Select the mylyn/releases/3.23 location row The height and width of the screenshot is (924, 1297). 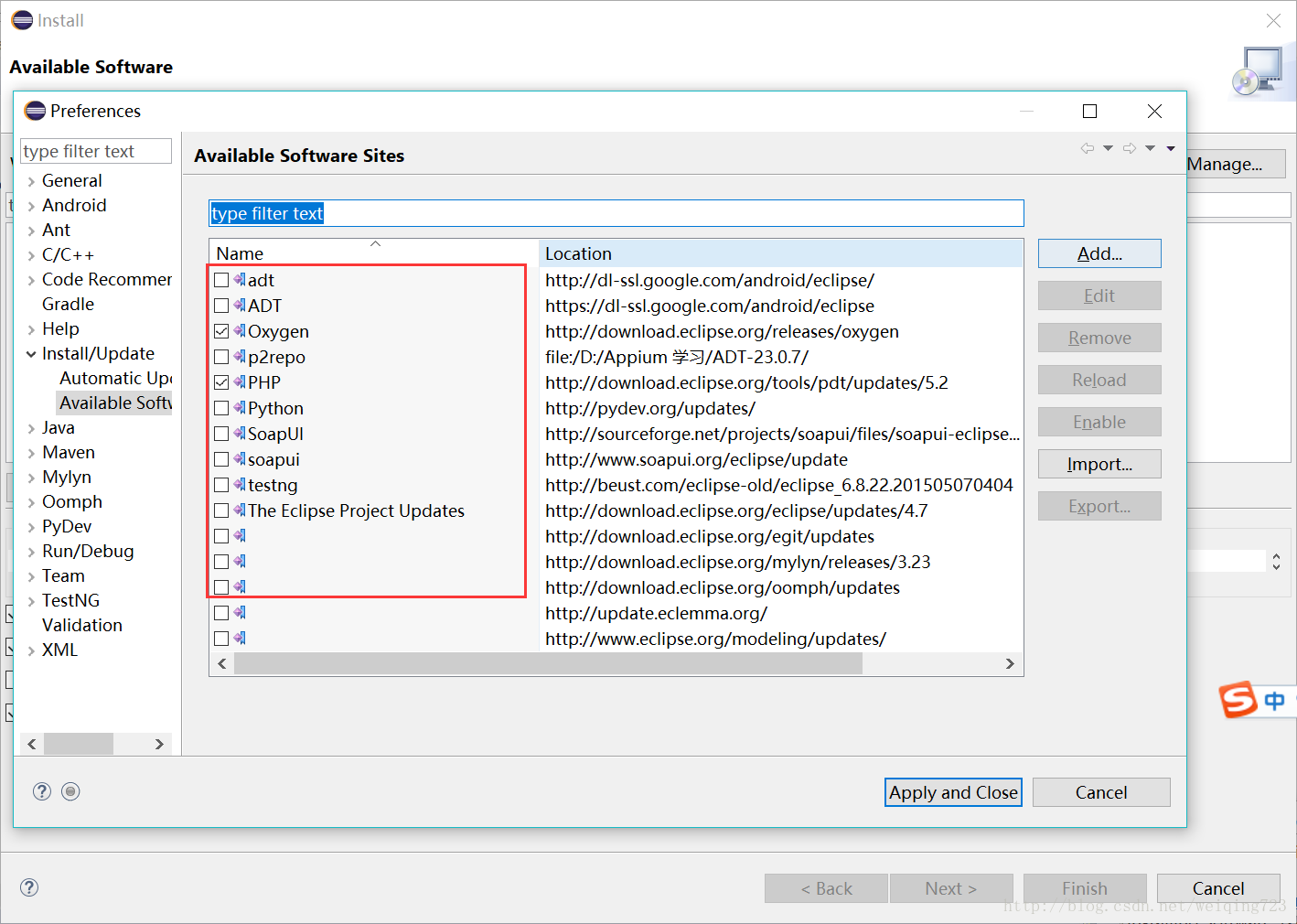tap(738, 562)
